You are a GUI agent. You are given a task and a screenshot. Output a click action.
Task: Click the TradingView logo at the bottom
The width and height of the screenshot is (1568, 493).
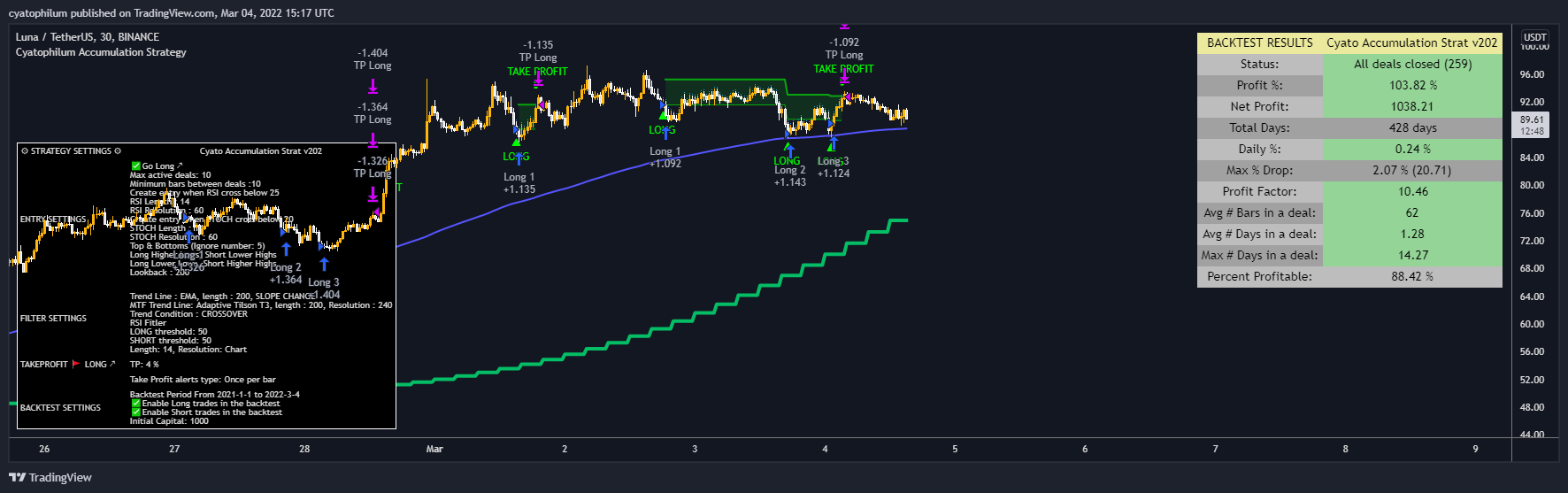50,477
